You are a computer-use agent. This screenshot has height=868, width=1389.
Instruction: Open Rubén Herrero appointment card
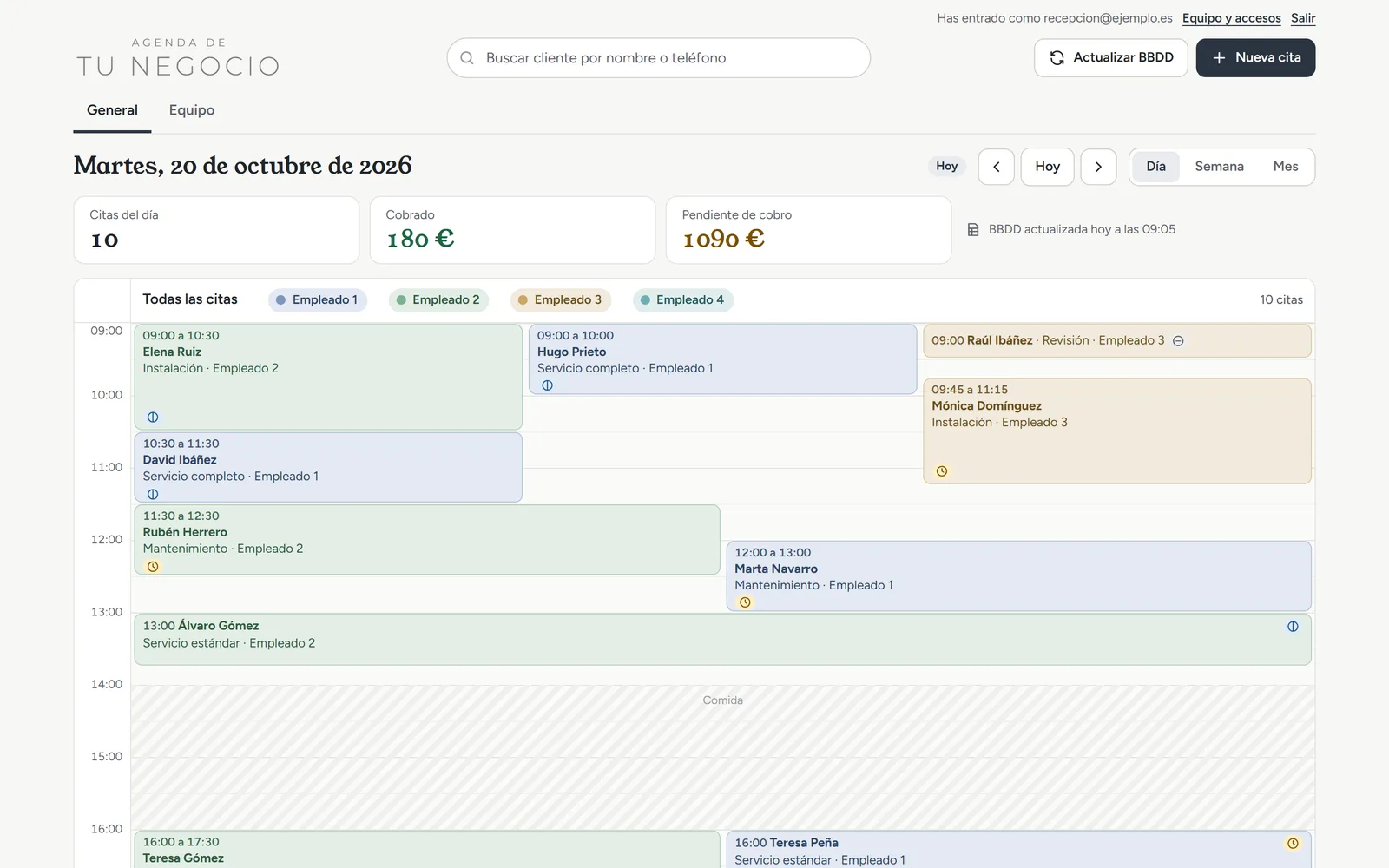[427, 540]
